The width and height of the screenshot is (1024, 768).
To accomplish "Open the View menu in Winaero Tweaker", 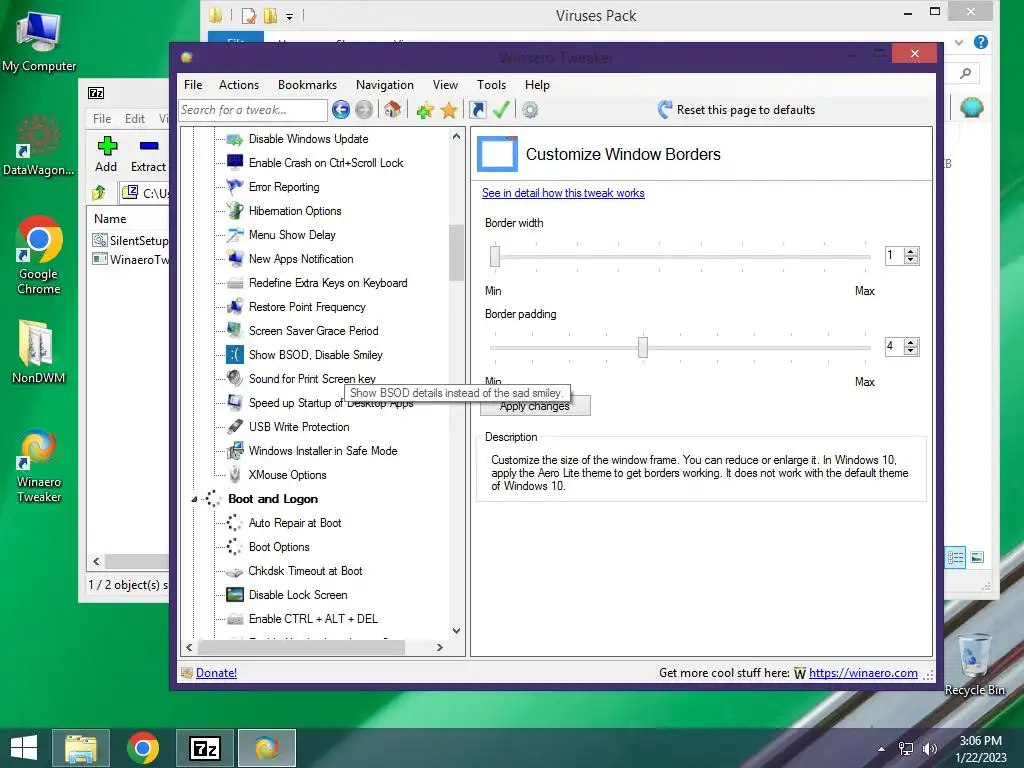I will pos(445,85).
